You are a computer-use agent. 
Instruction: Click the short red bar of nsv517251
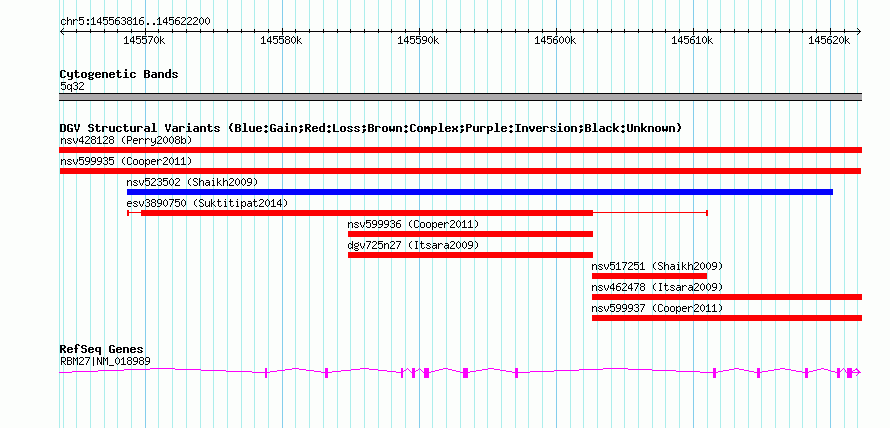tap(649, 276)
